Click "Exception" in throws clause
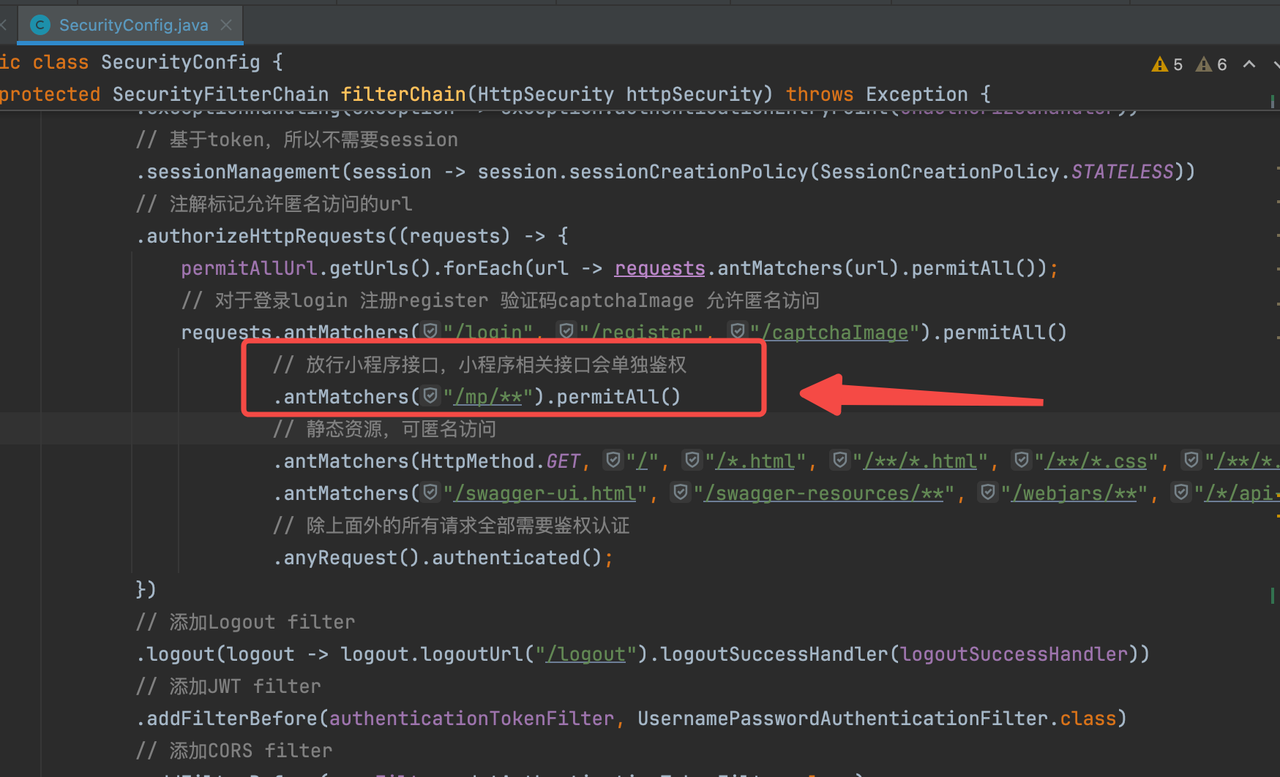The height and width of the screenshot is (777, 1280). pyautogui.click(x=917, y=94)
